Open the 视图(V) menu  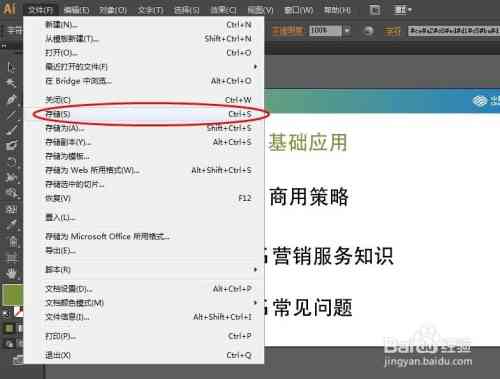tap(260, 10)
